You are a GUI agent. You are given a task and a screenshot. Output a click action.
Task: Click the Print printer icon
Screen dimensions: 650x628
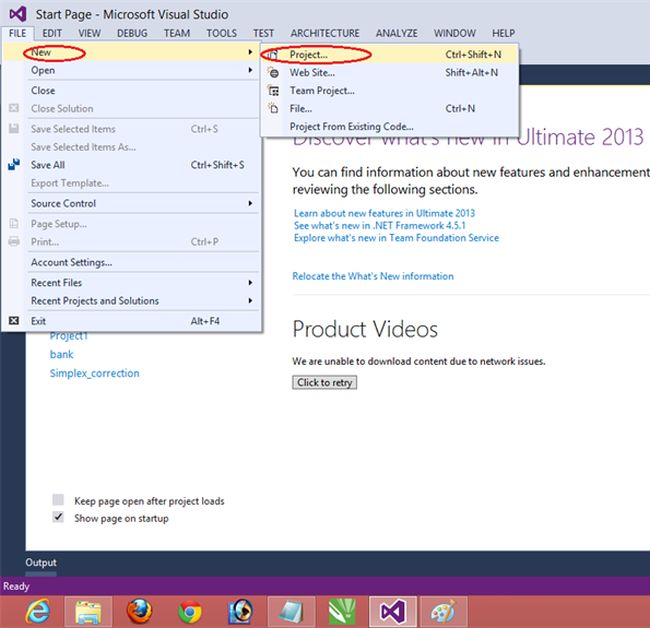point(14,242)
